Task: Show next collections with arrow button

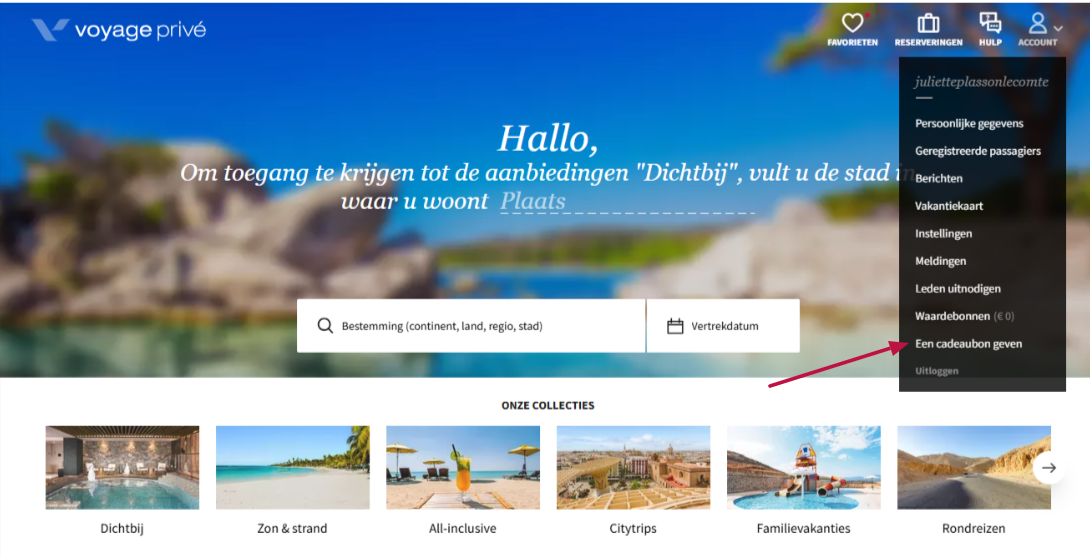Action: click(1049, 468)
